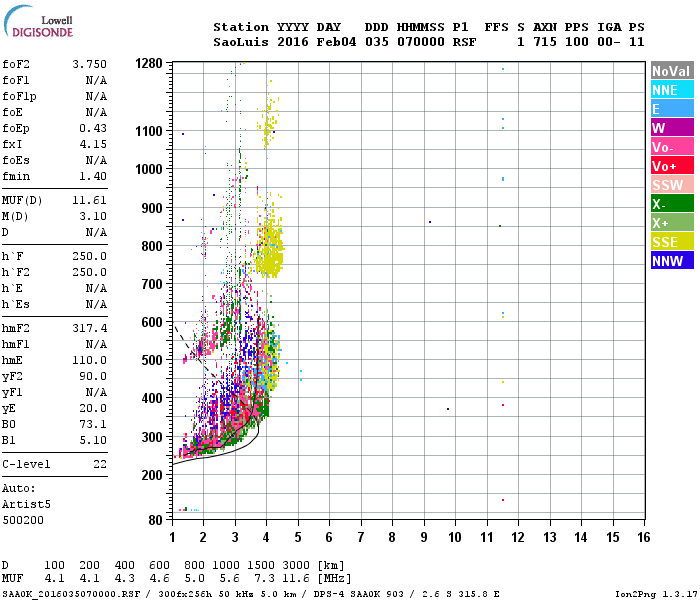The width and height of the screenshot is (700, 600).
Task: Click the 1100 km axis label
Action: tap(149, 131)
